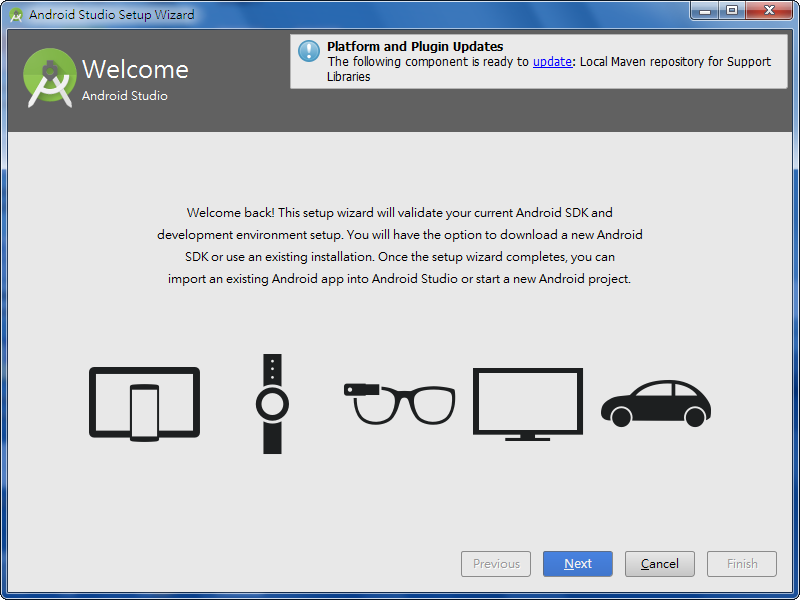This screenshot has height=600, width=800.
Task: Click the blue info notification icon
Action: coord(309,51)
